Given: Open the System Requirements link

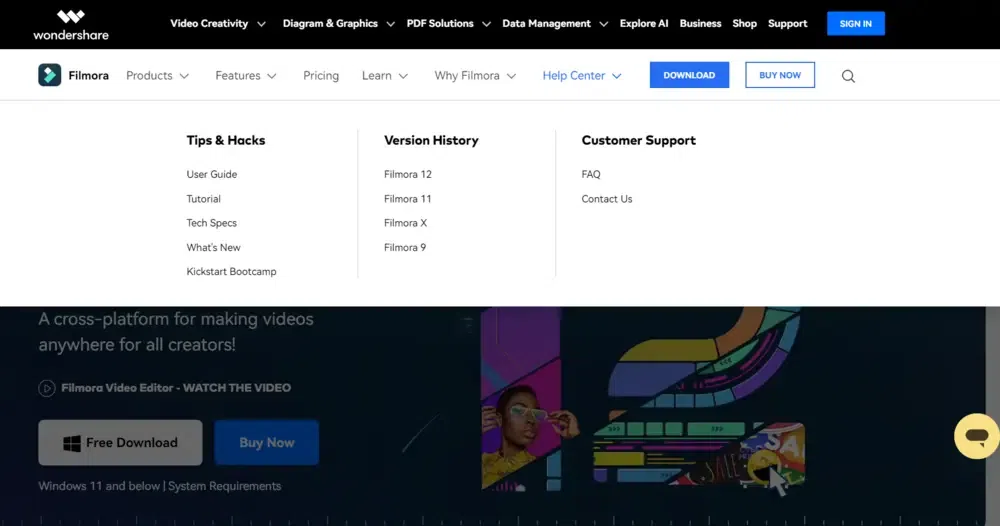Looking at the screenshot, I should click(x=224, y=486).
